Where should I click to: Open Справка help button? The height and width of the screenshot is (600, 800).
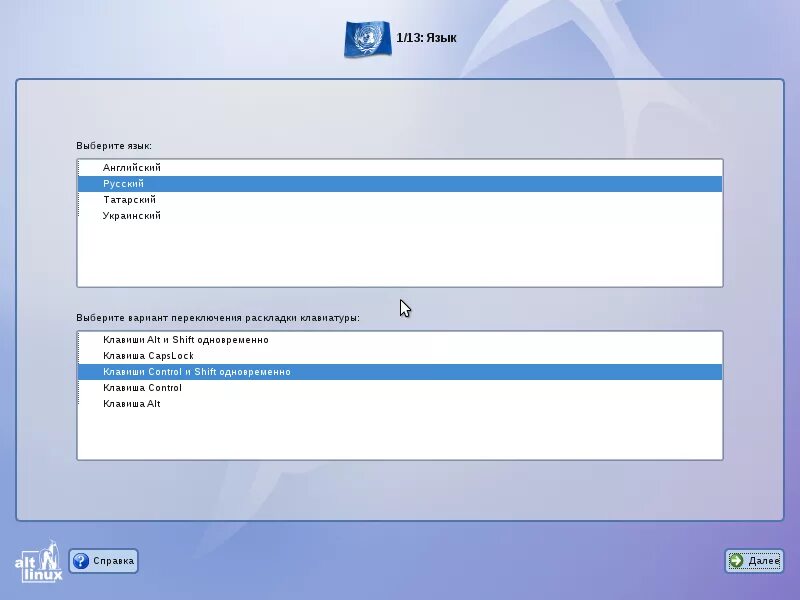point(104,561)
